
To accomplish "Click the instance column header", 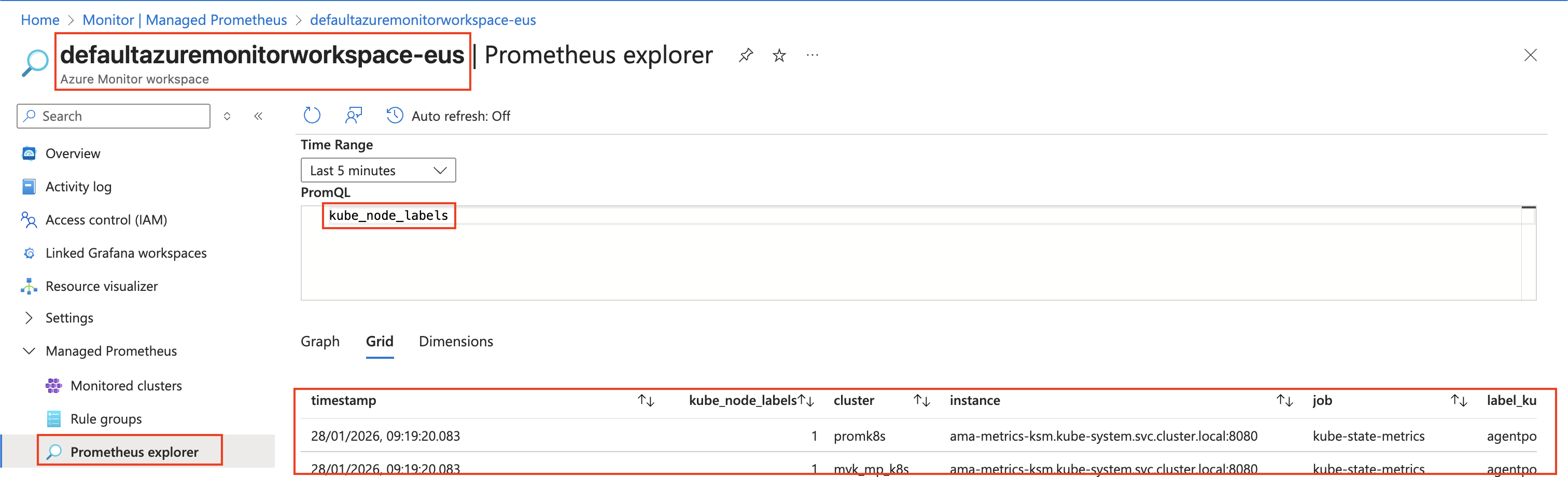I will tap(974, 400).
